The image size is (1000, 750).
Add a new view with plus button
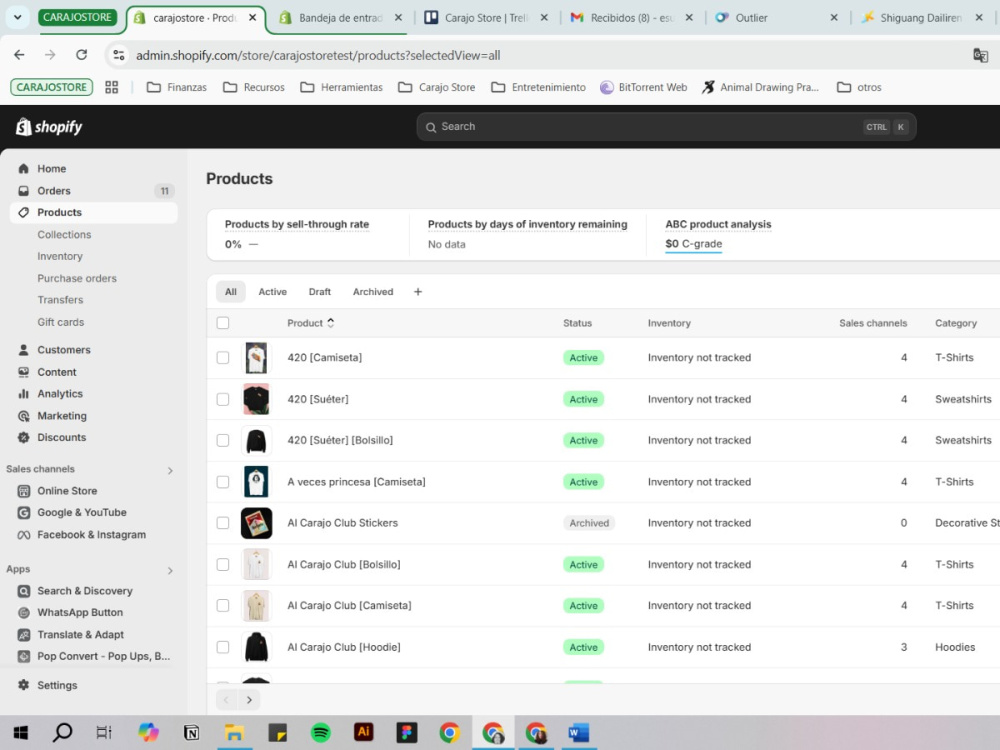418,291
